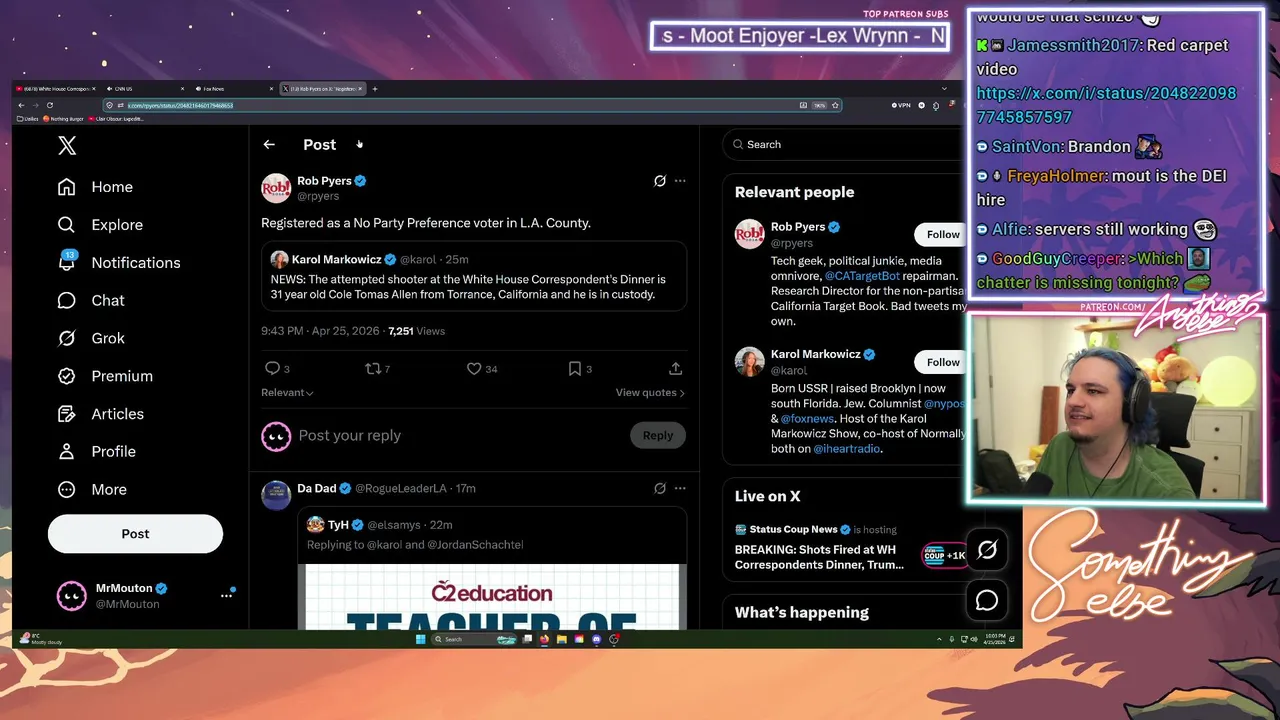This screenshot has height=720, width=1280.
Task: Click Grok icon on Da Dad reply
Action: pos(660,489)
